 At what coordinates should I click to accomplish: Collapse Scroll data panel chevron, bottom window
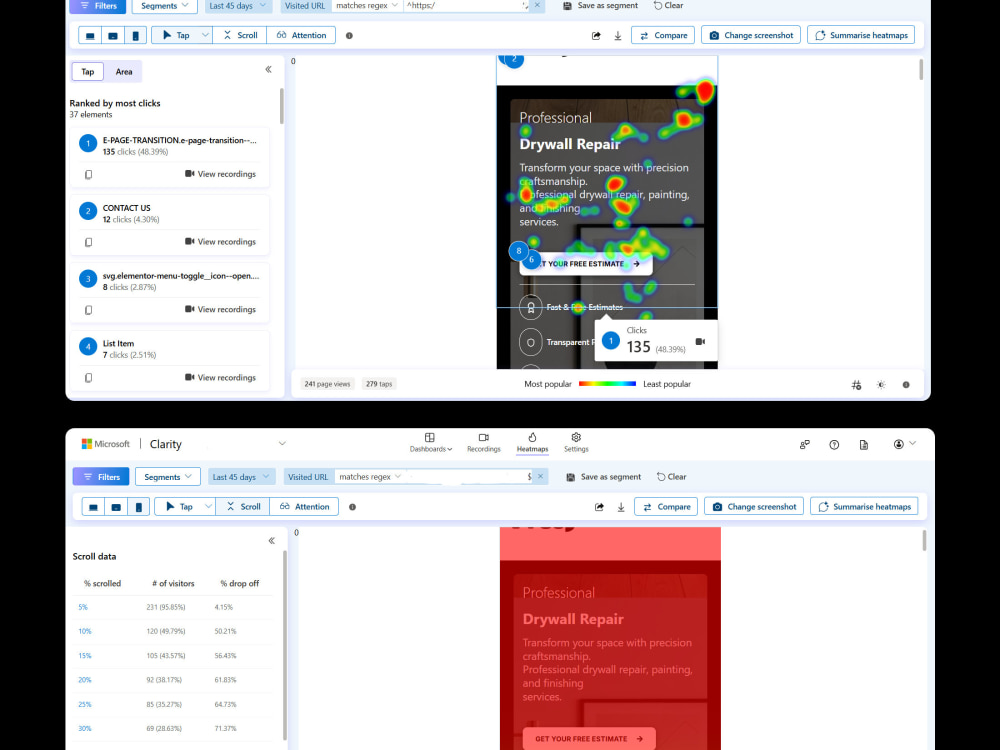(x=272, y=541)
